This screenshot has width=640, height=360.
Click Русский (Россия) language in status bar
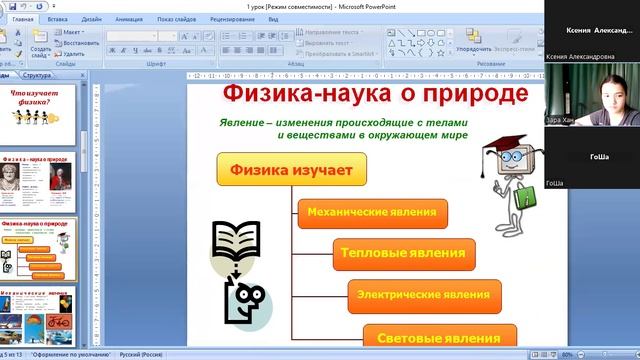pyautogui.click(x=141, y=355)
